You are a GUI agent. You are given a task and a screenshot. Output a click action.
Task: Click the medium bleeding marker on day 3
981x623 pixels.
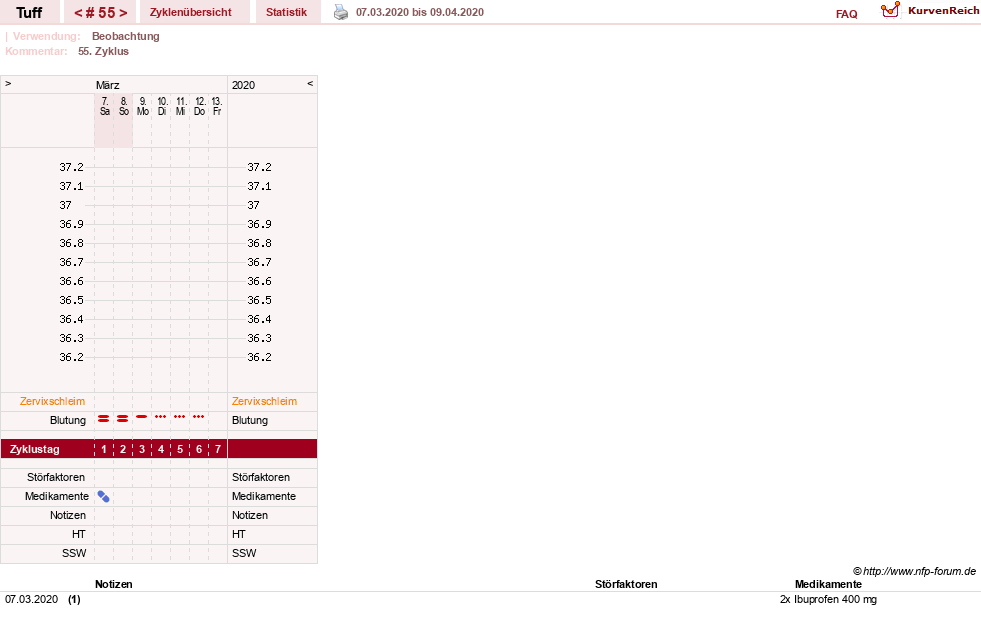click(142, 417)
